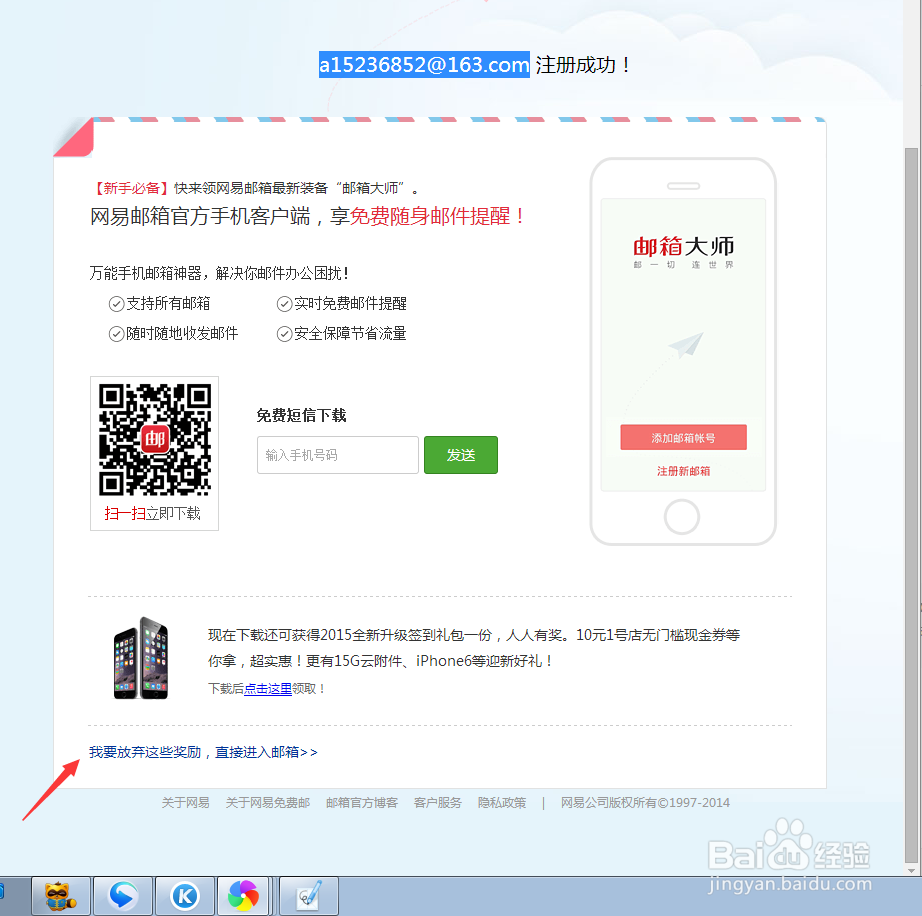
Task: Click the highlighted a15236852@163.com address
Action: 424,65
